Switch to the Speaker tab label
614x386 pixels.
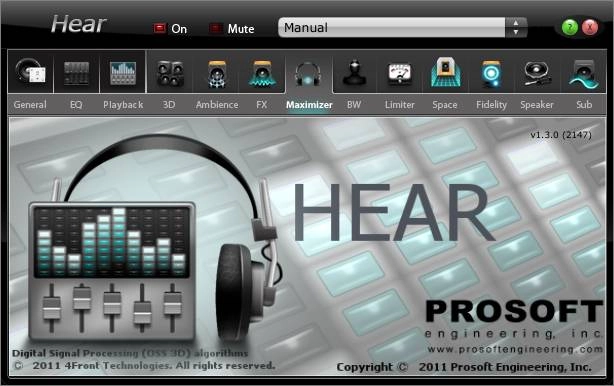click(x=537, y=105)
